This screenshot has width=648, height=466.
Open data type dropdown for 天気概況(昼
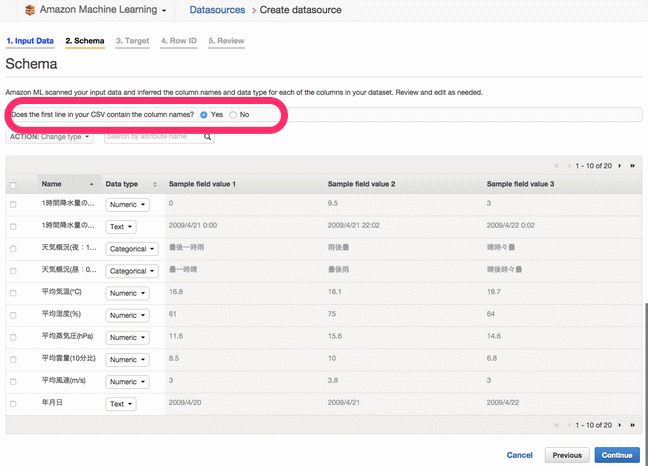[132, 271]
